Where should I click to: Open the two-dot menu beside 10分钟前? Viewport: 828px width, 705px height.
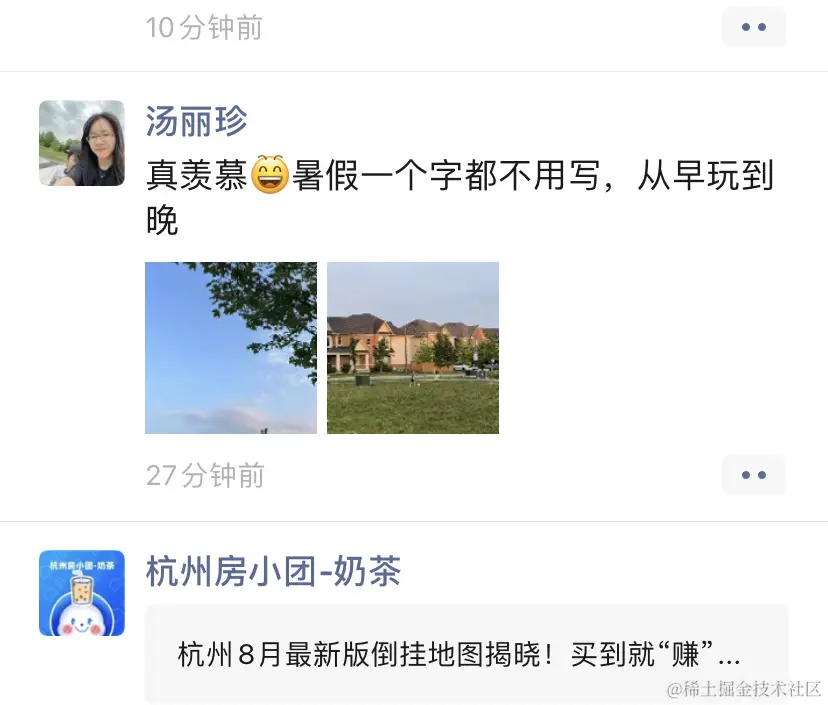tap(754, 27)
